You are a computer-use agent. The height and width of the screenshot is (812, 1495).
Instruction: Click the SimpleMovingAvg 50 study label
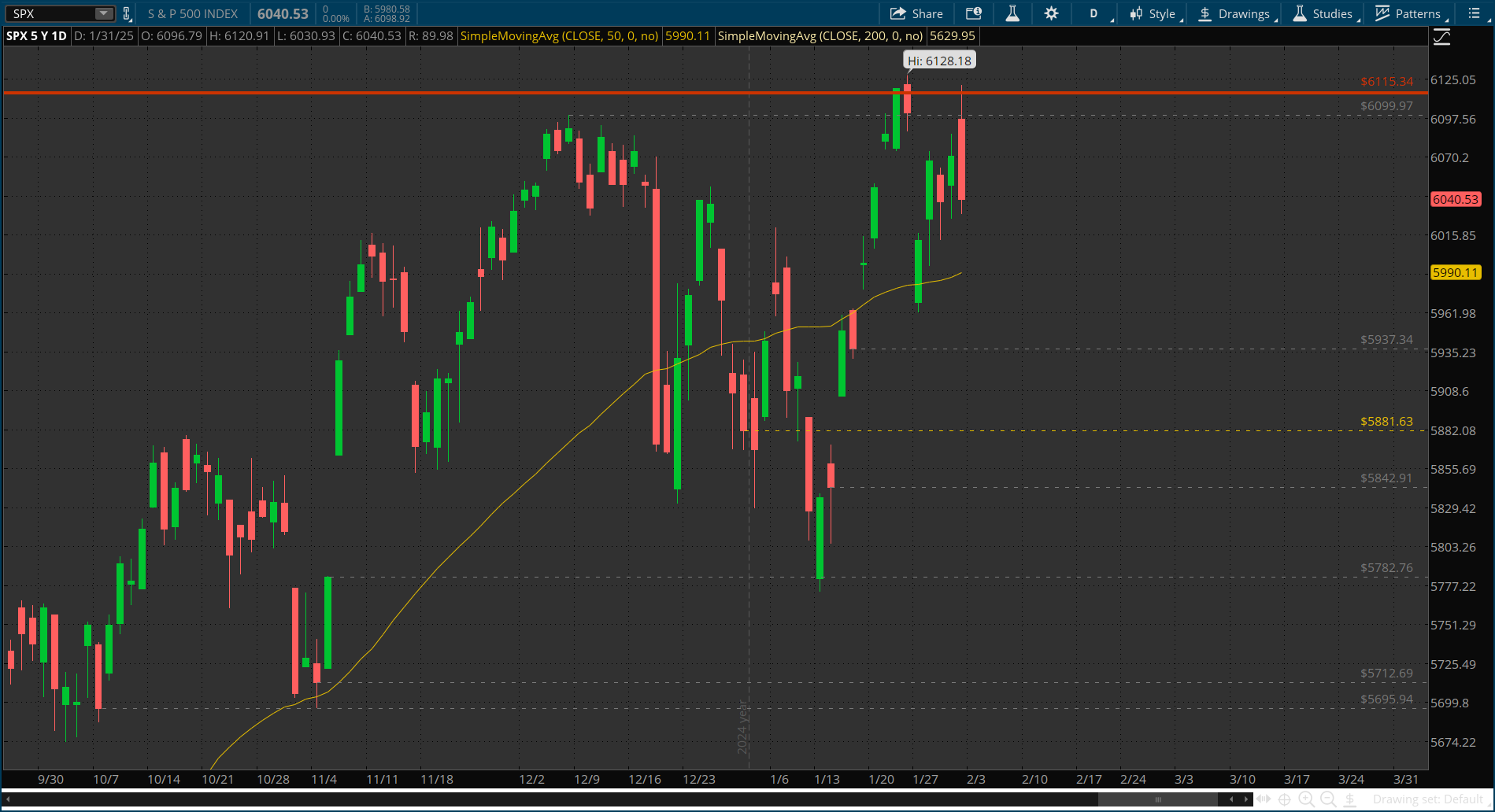[559, 35]
